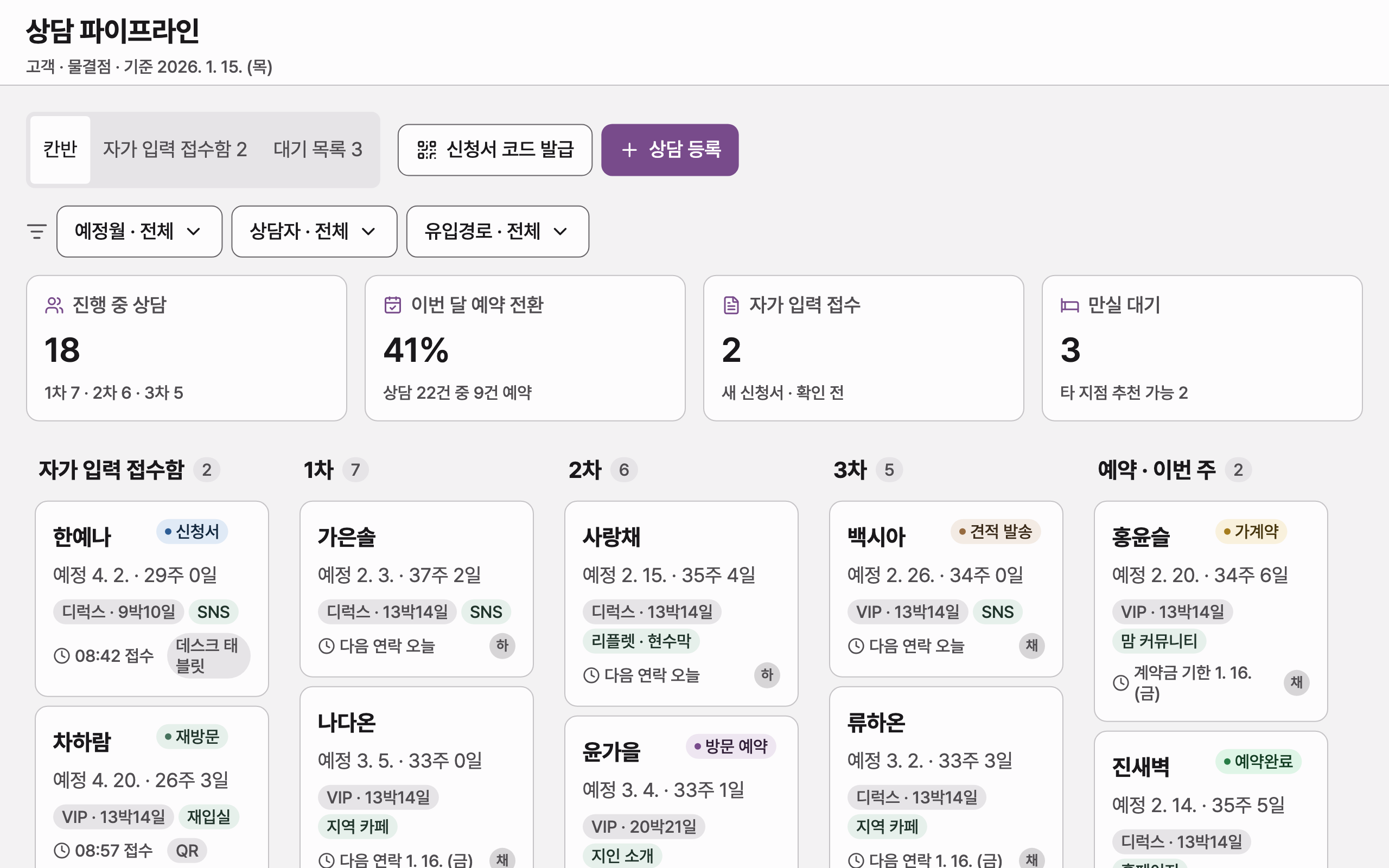Click the 견적 발송 badge on 백시아

995,532
